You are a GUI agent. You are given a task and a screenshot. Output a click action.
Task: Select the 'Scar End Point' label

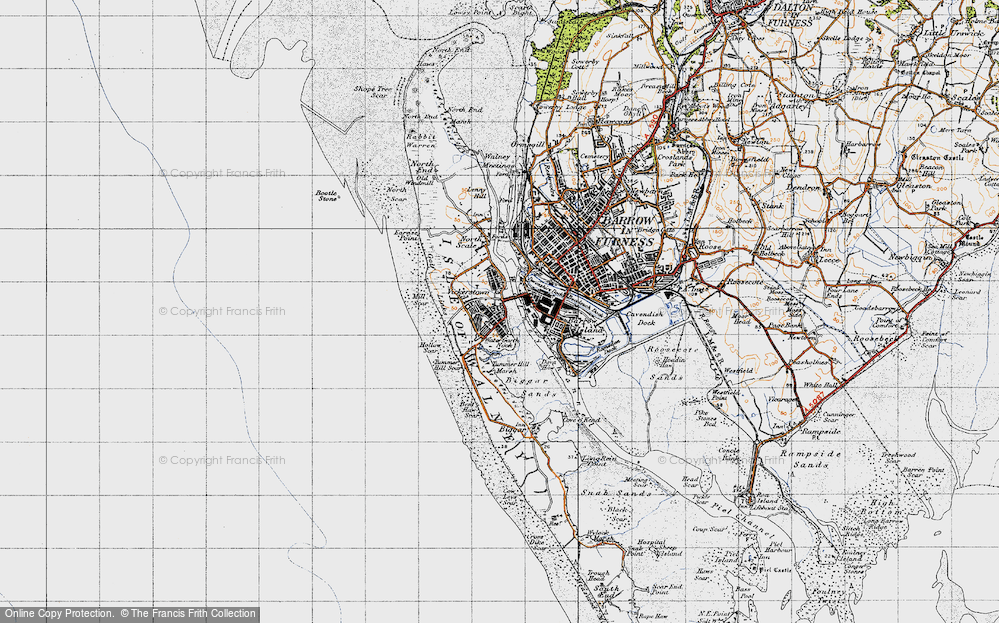click(667, 589)
